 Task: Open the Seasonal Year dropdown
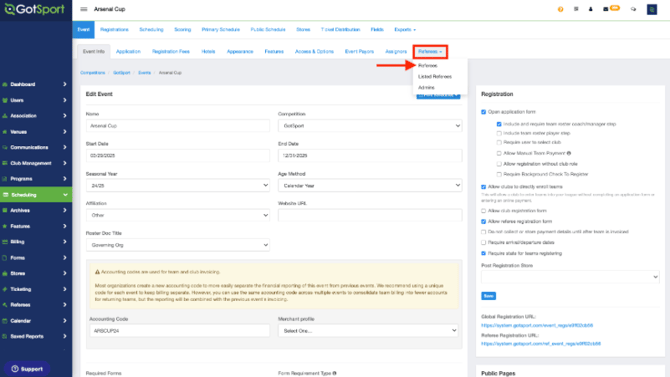point(178,186)
